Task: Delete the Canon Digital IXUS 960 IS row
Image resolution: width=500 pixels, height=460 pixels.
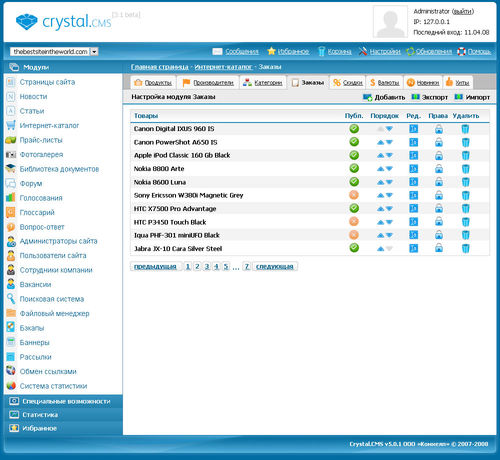Action: pyautogui.click(x=465, y=129)
